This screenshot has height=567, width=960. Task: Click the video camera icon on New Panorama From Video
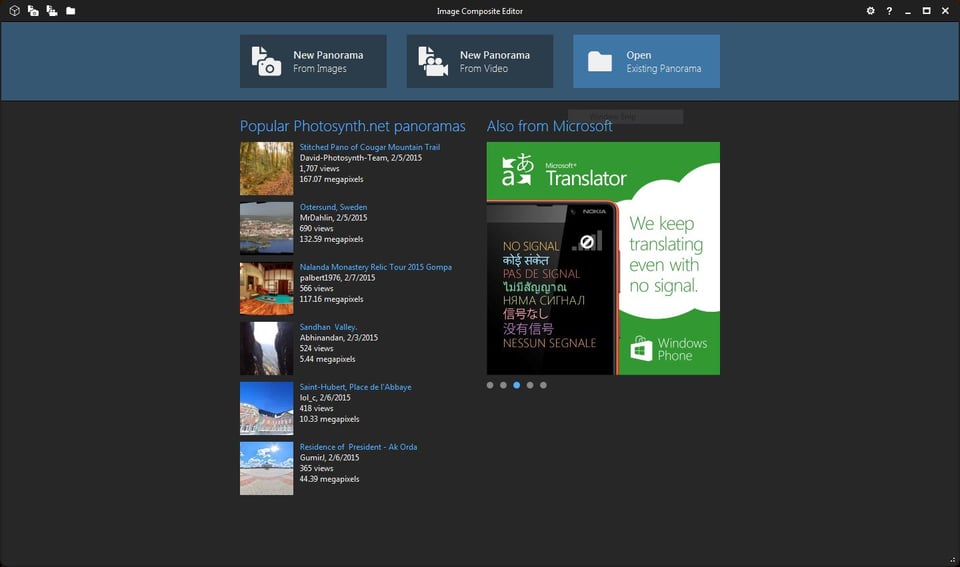point(433,61)
